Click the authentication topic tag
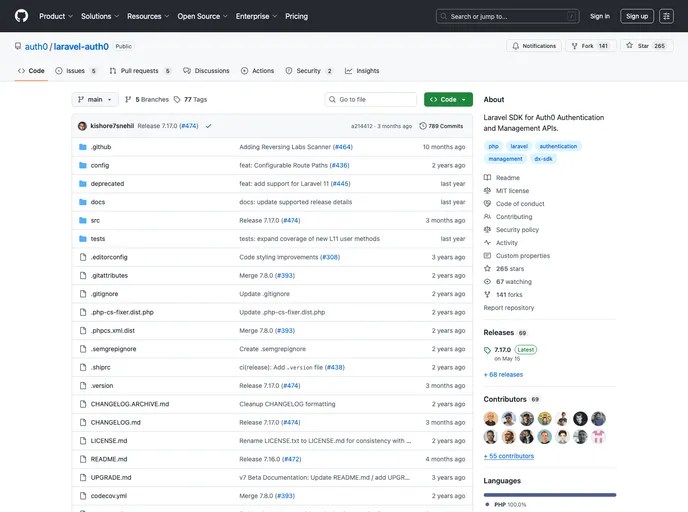The height and width of the screenshot is (512, 688). pyautogui.click(x=558, y=146)
